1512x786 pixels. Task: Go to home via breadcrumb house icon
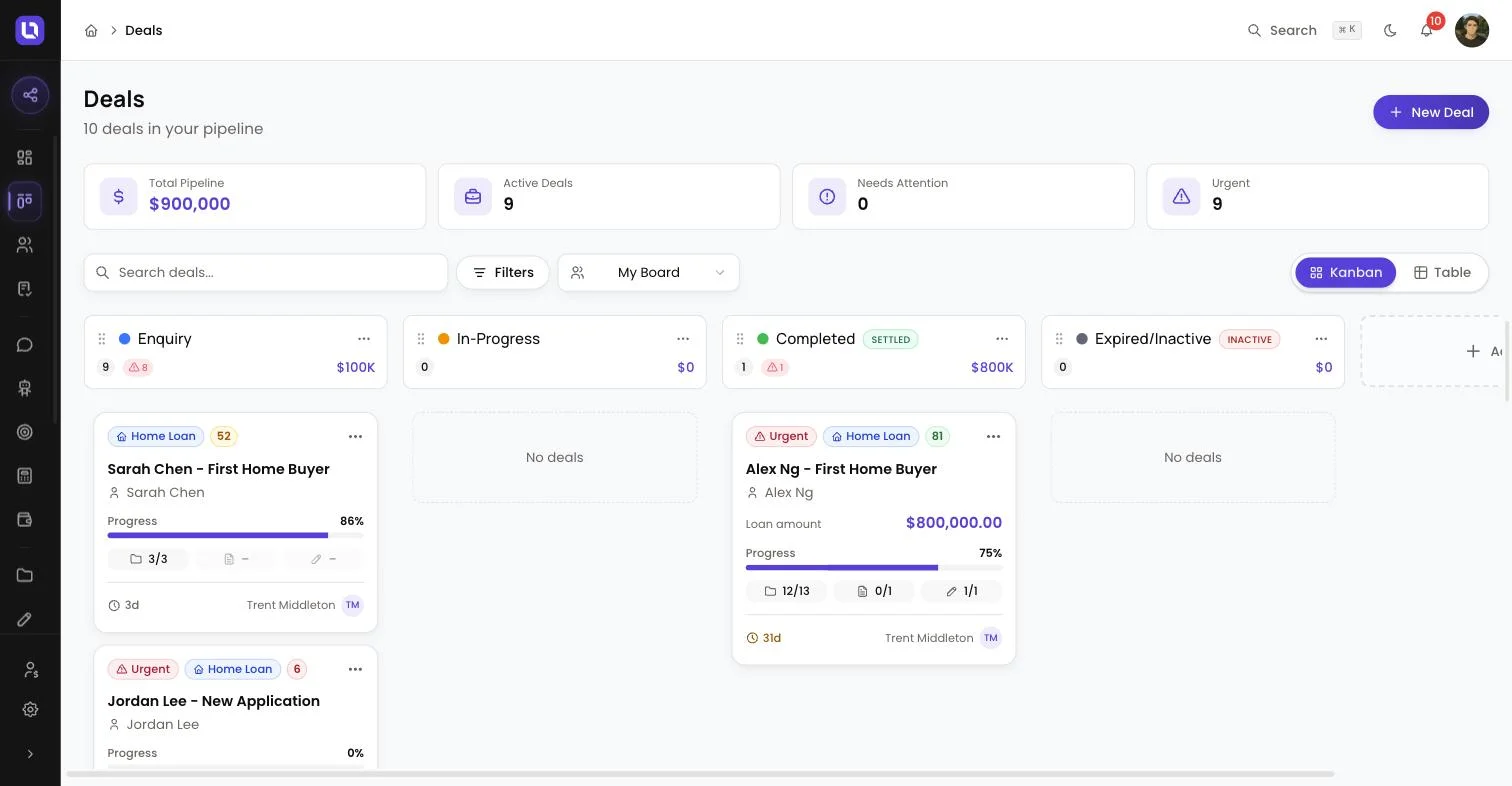[91, 30]
